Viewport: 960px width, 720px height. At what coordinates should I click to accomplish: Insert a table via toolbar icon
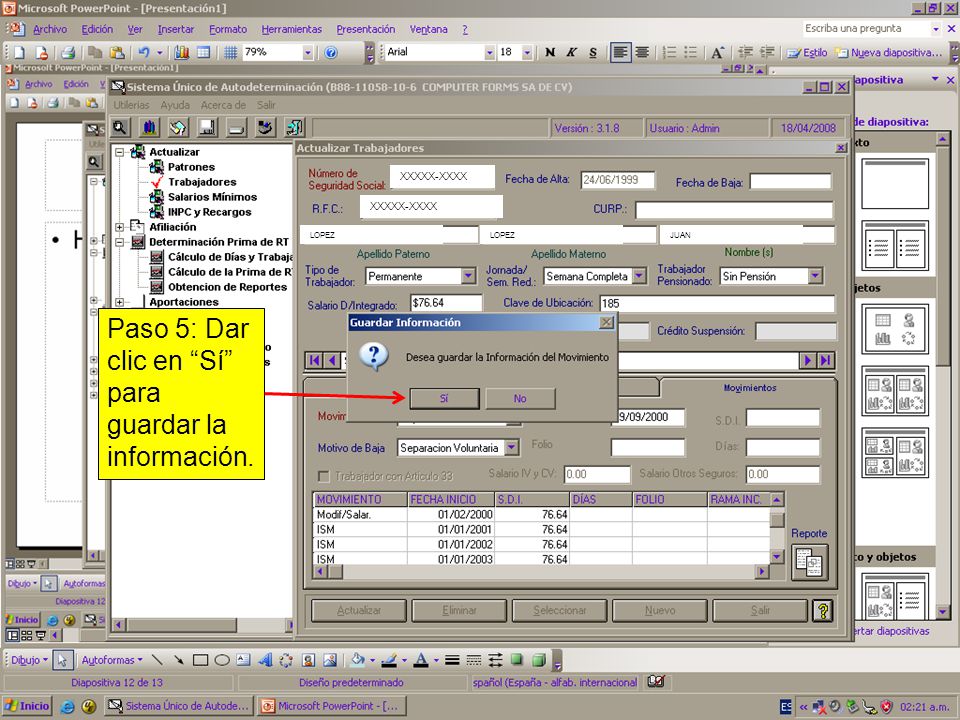203,53
